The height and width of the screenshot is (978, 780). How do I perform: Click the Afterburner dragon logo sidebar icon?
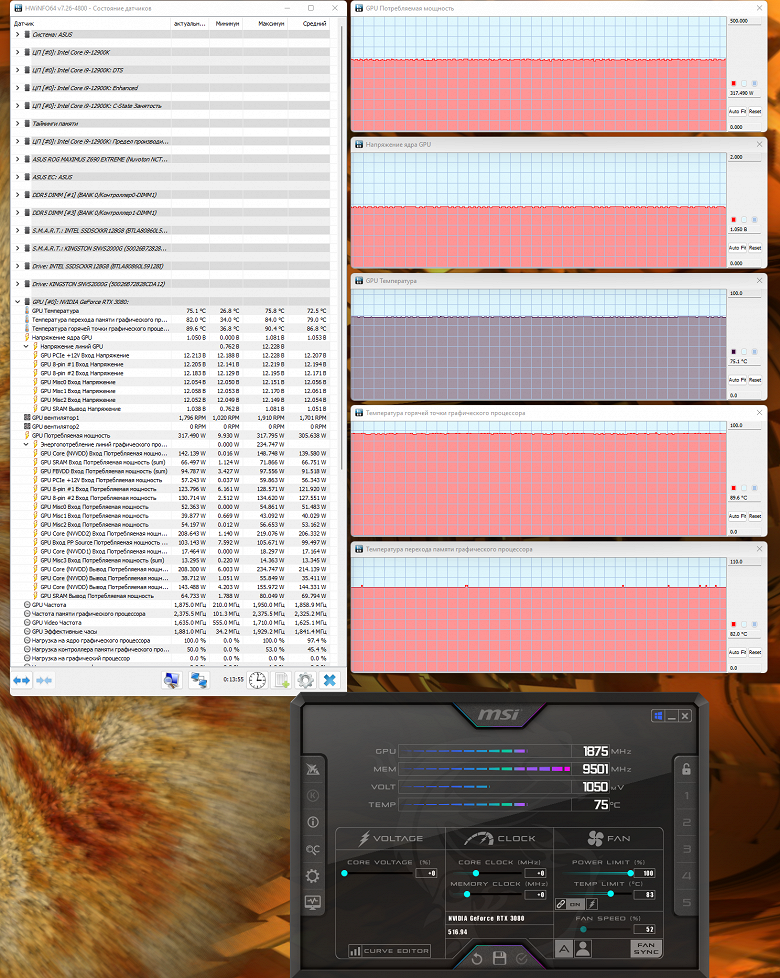coord(313,768)
